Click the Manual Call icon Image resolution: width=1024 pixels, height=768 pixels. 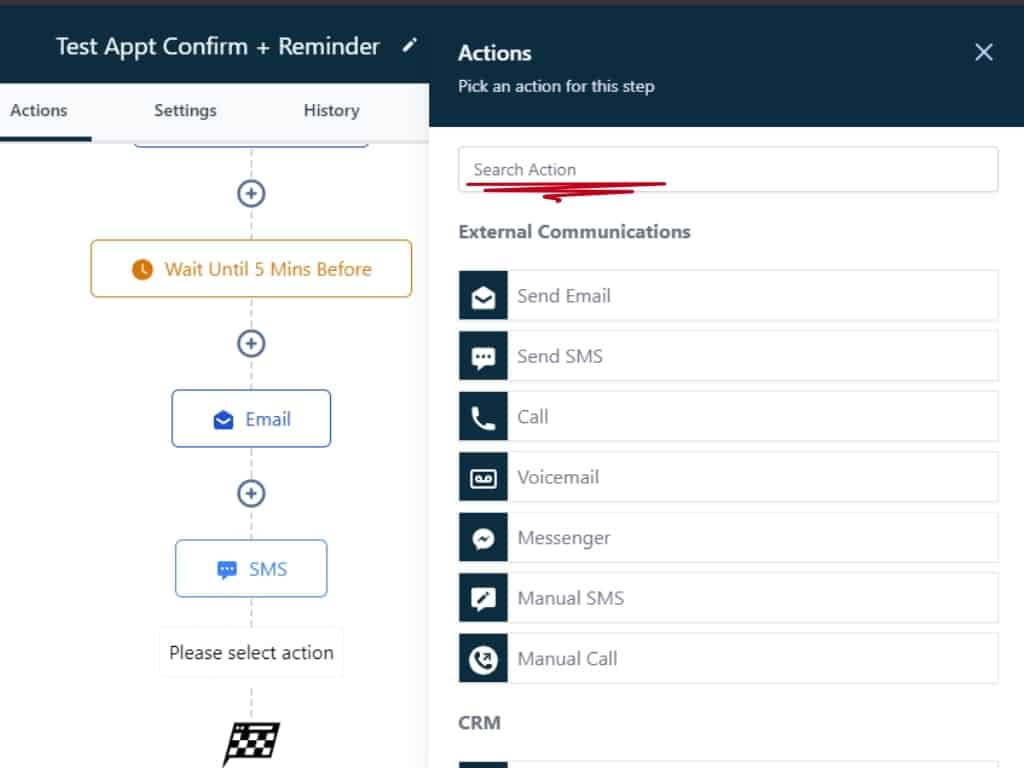pos(483,659)
